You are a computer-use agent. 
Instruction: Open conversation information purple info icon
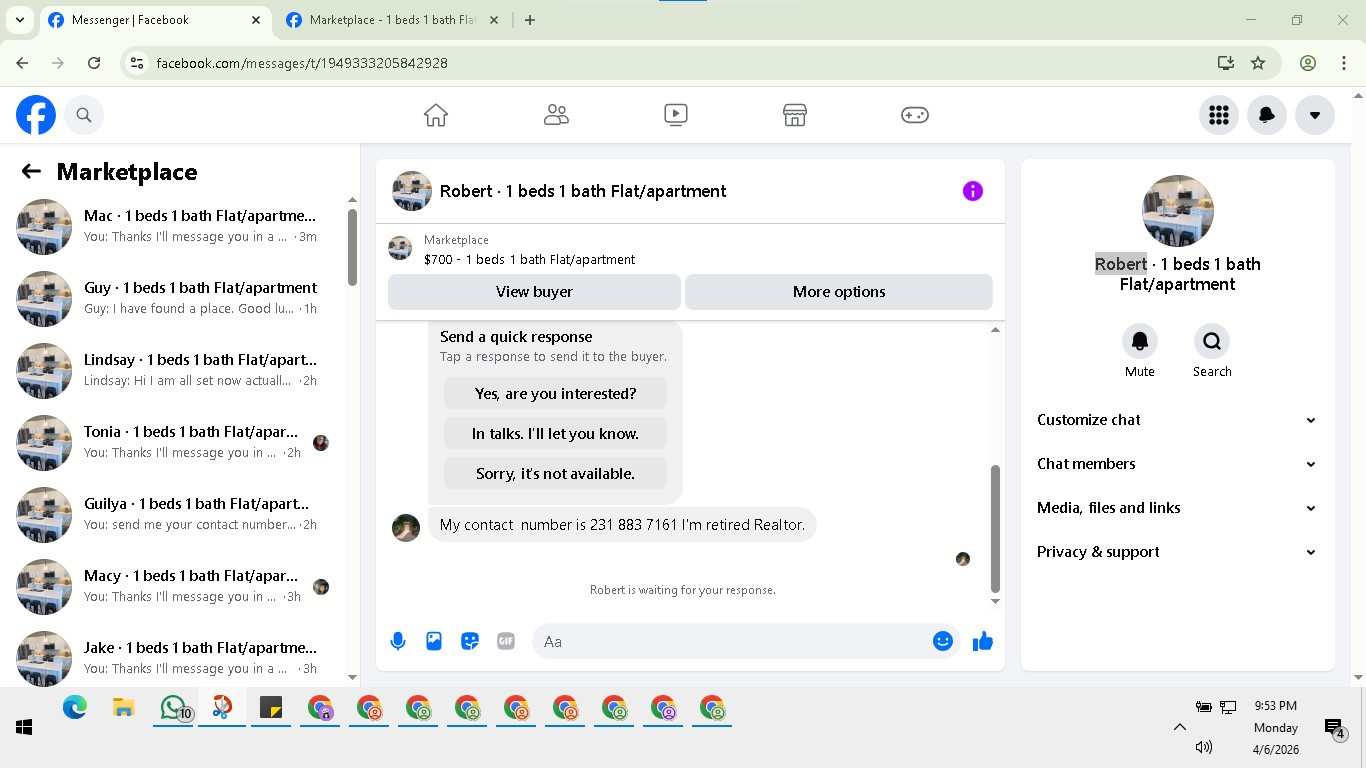tap(973, 191)
